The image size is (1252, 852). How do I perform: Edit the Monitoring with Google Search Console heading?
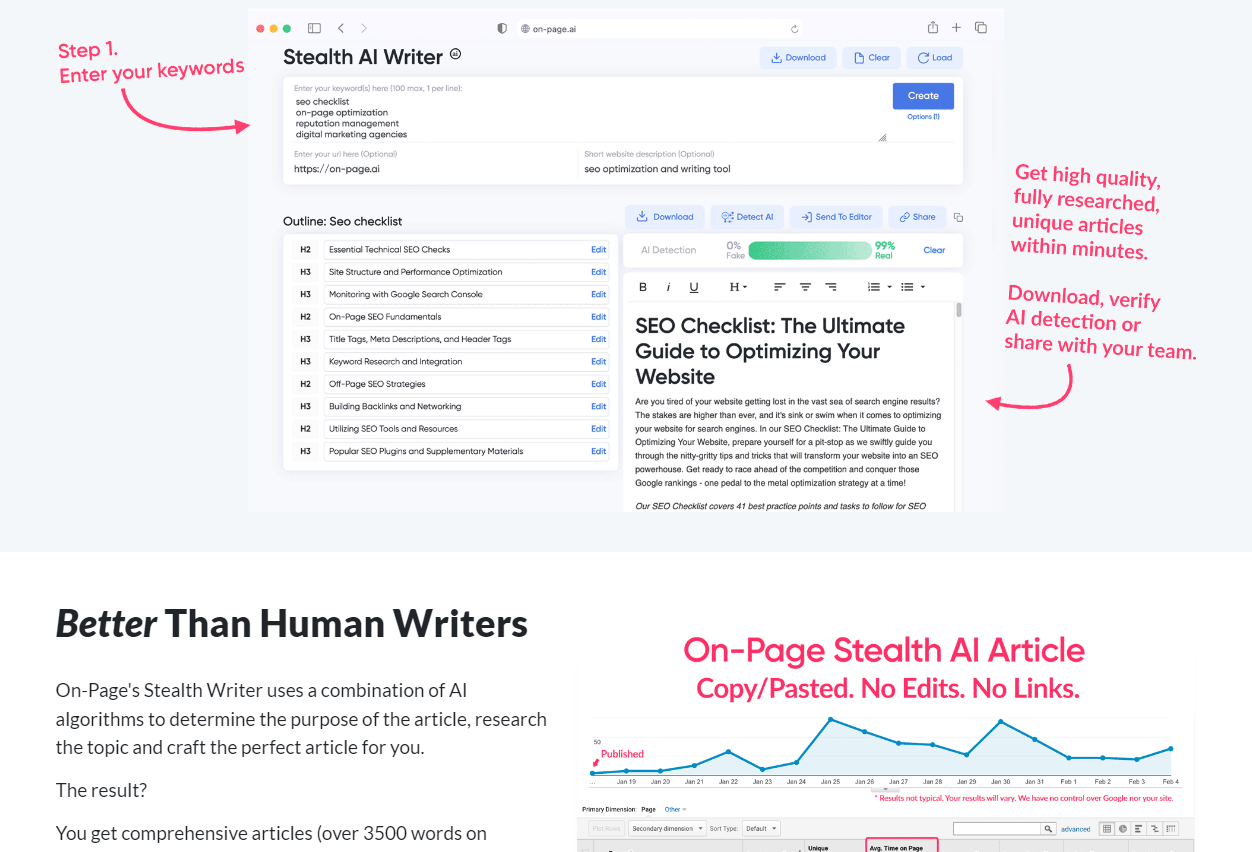pyautogui.click(x=598, y=295)
